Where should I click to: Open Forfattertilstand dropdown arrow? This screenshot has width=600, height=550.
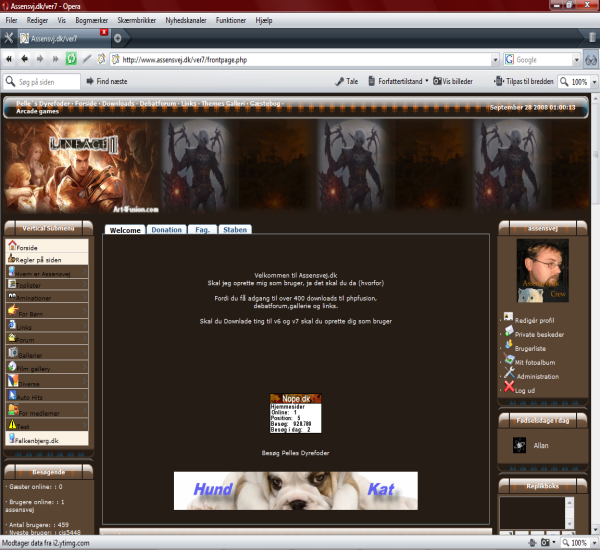pyautogui.click(x=427, y=81)
